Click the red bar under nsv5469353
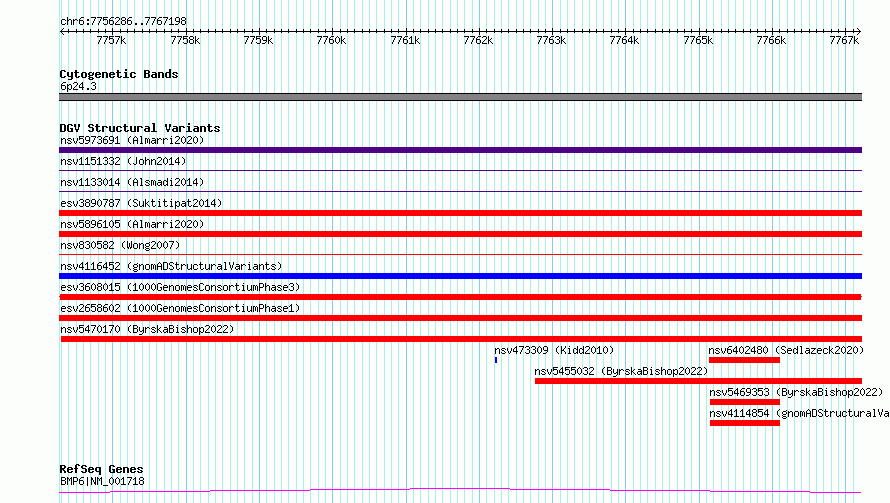Image resolution: width=890 pixels, height=503 pixels. (745, 402)
